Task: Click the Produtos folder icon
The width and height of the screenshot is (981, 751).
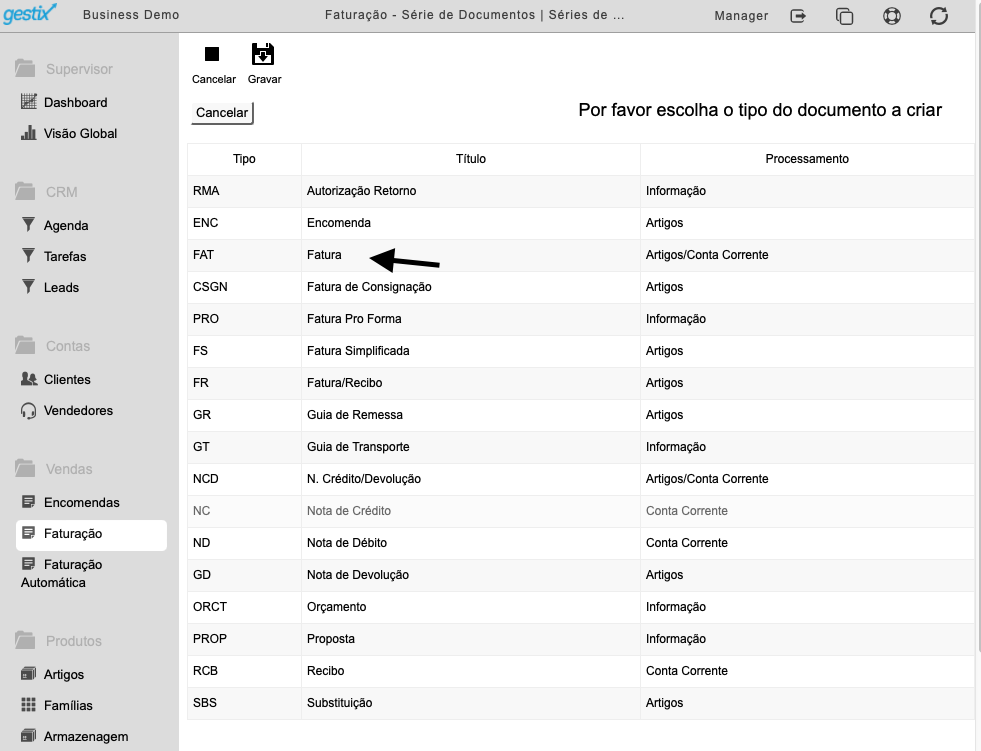Action: [x=25, y=640]
